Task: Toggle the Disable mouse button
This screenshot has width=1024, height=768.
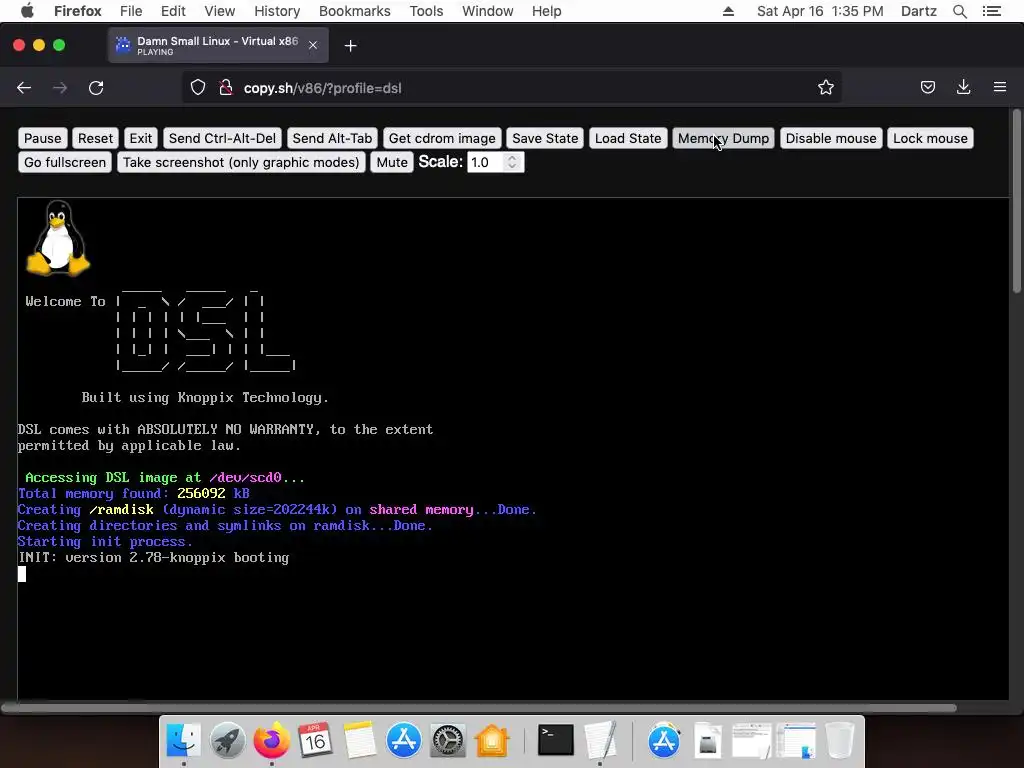Action: [x=831, y=138]
